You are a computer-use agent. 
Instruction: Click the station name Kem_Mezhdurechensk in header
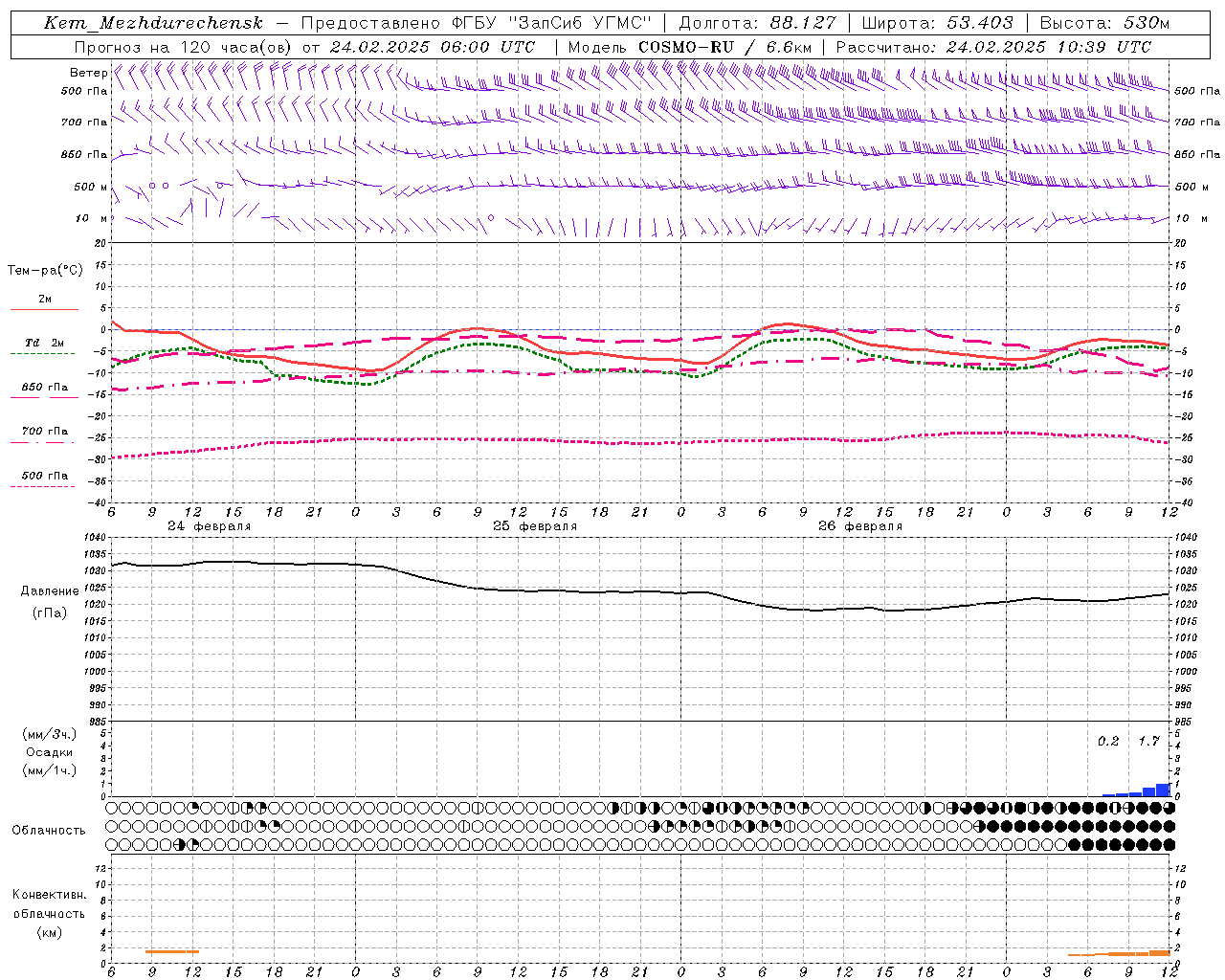tap(153, 23)
